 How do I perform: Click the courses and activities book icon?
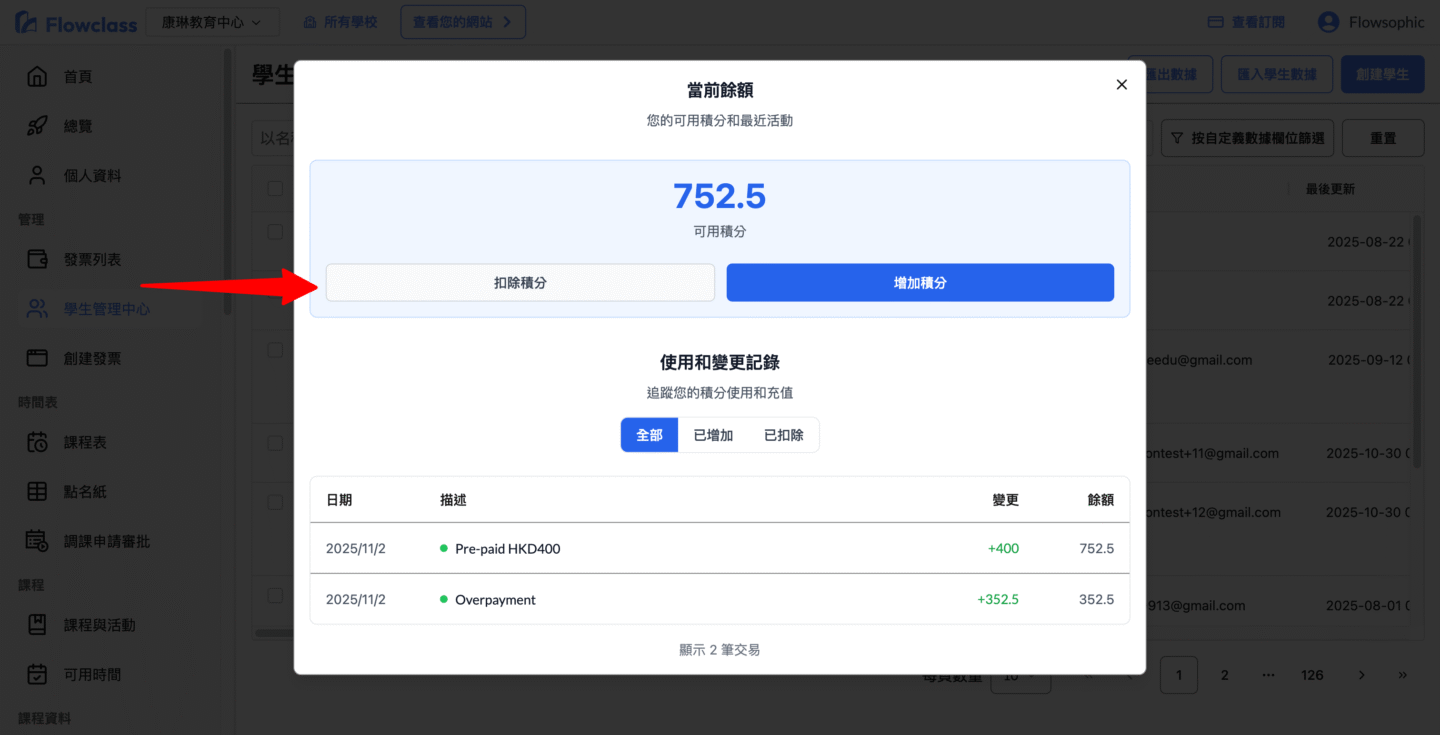point(37,625)
